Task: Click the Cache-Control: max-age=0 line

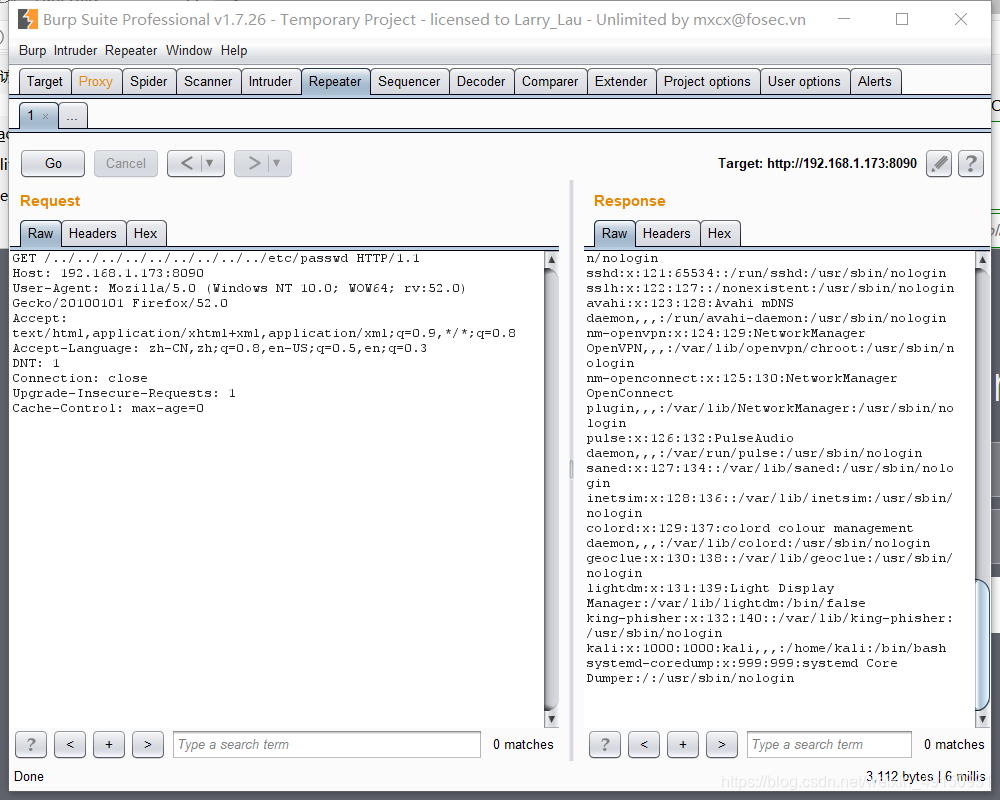Action: click(108, 408)
